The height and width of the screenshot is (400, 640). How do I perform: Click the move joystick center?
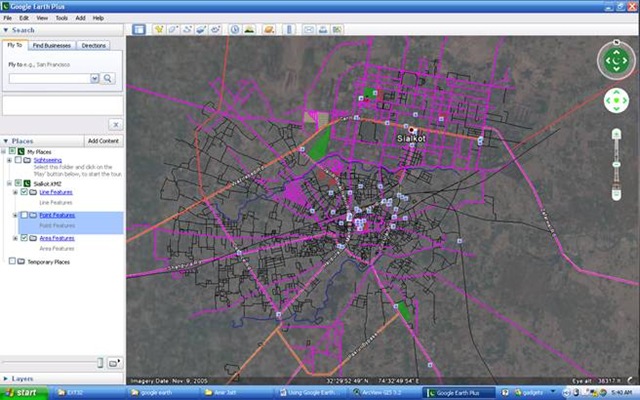coord(616,100)
